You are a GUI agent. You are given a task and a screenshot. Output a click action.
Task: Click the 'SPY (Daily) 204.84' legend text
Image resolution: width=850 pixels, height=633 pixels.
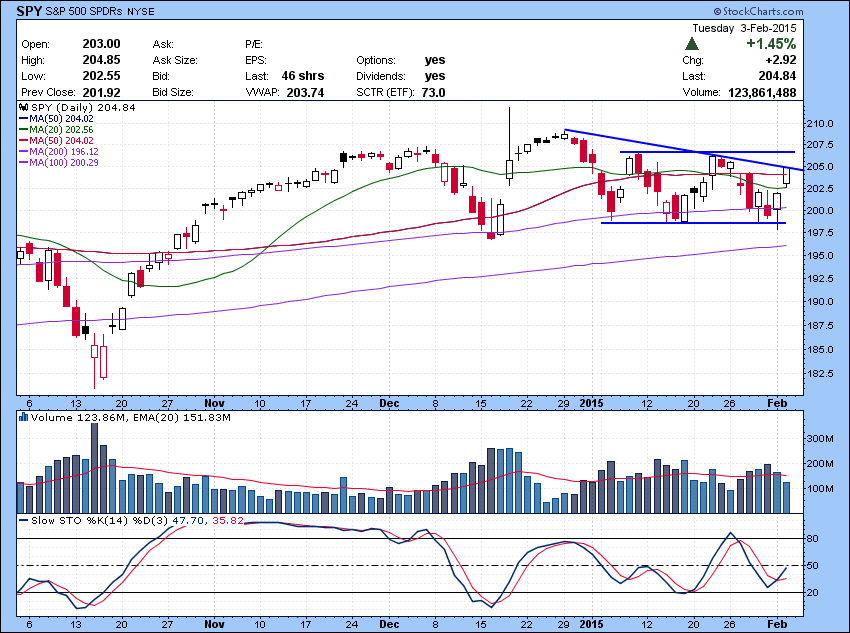[x=83, y=107]
